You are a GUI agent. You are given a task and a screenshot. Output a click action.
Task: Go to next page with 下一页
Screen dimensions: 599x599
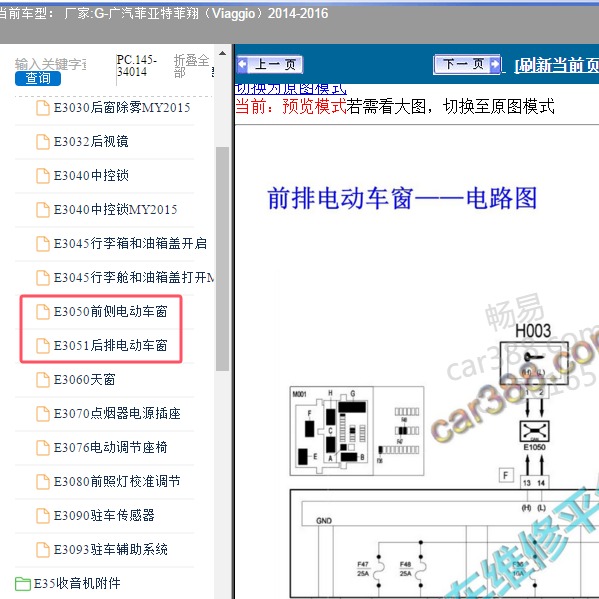(x=467, y=64)
